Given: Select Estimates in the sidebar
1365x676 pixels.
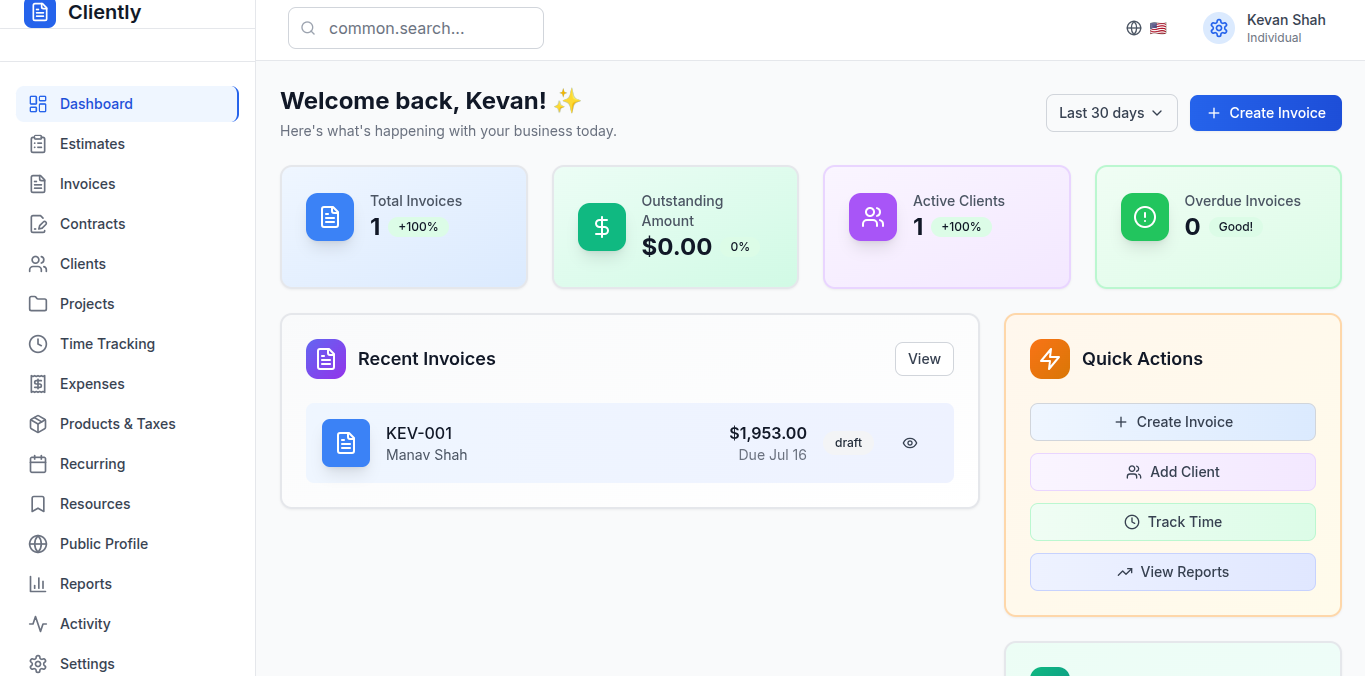Looking at the screenshot, I should [92, 144].
